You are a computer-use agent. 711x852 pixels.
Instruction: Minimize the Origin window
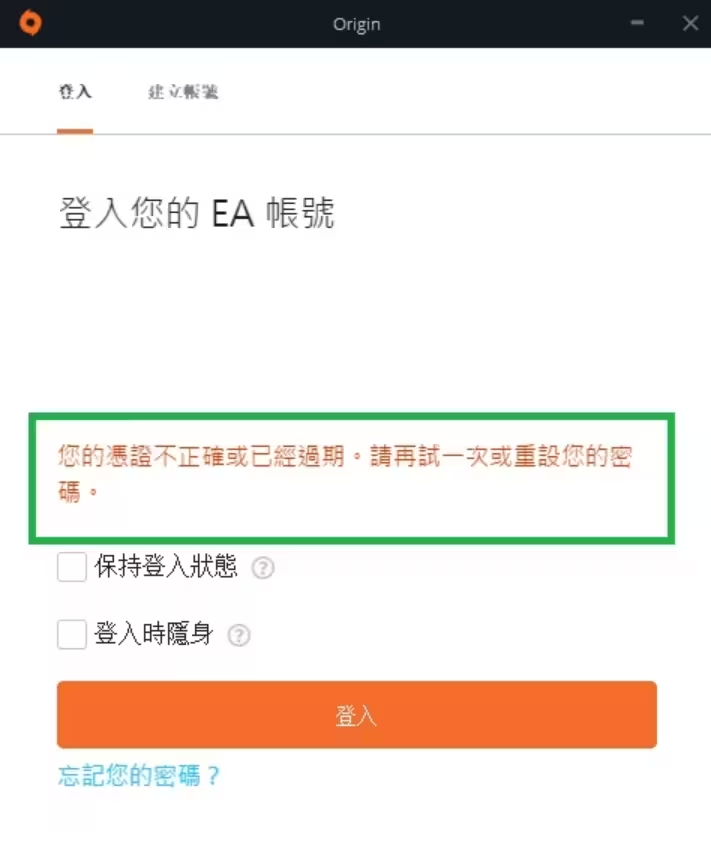click(x=637, y=23)
